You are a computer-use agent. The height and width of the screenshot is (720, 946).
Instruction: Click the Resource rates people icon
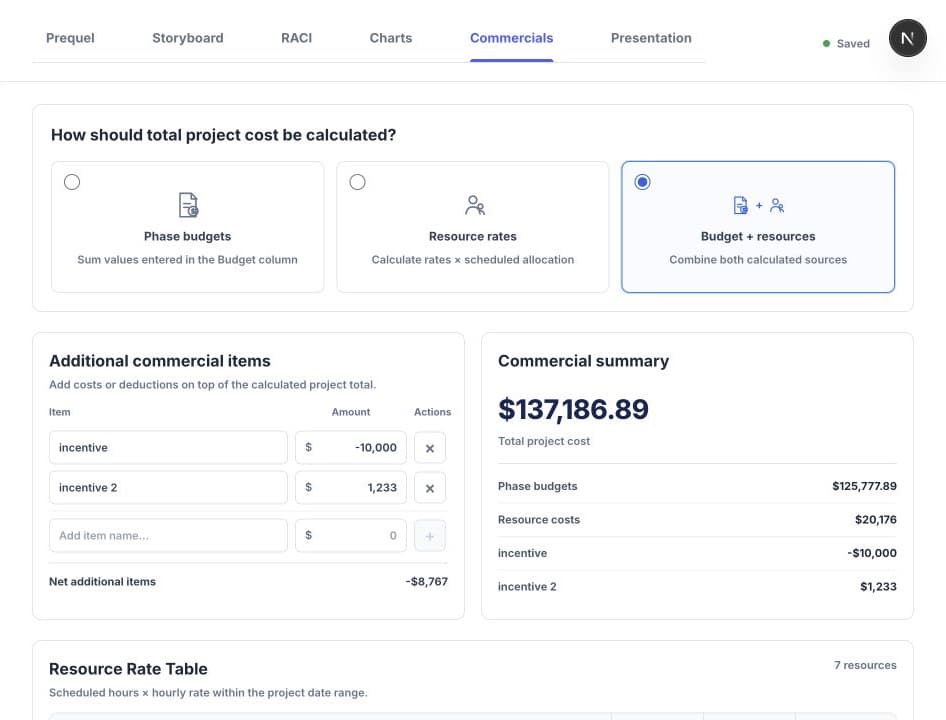point(474,205)
